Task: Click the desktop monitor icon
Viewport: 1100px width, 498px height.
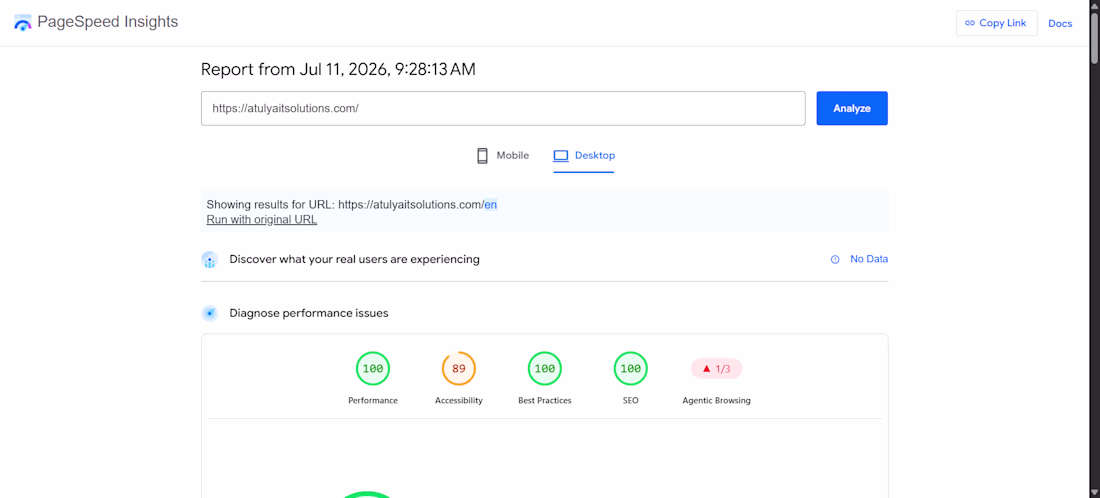Action: pos(561,156)
